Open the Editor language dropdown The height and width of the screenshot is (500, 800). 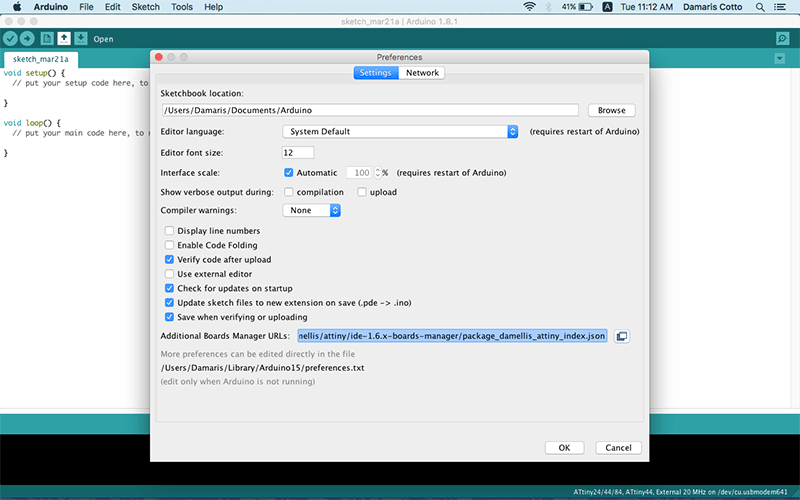tap(401, 132)
